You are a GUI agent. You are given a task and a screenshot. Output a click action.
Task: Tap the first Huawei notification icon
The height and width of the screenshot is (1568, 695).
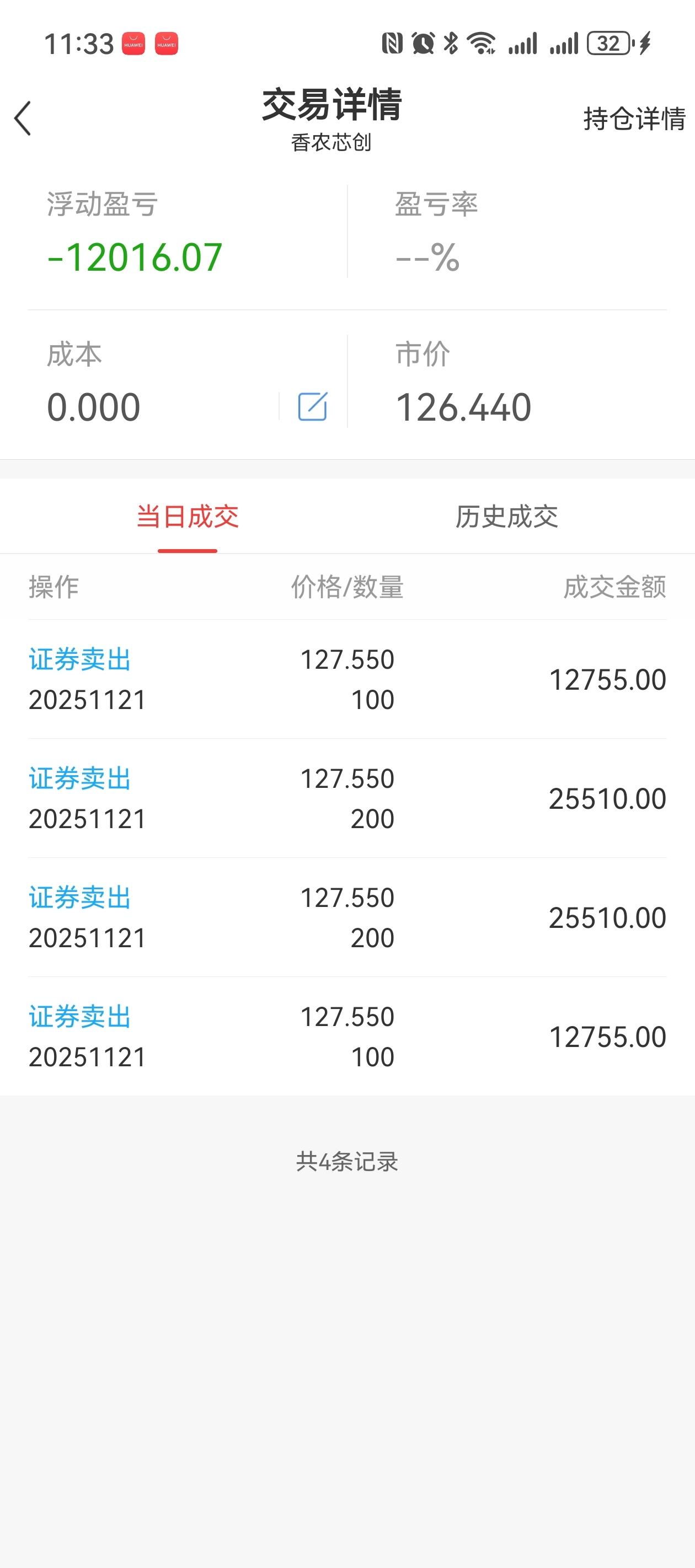133,44
